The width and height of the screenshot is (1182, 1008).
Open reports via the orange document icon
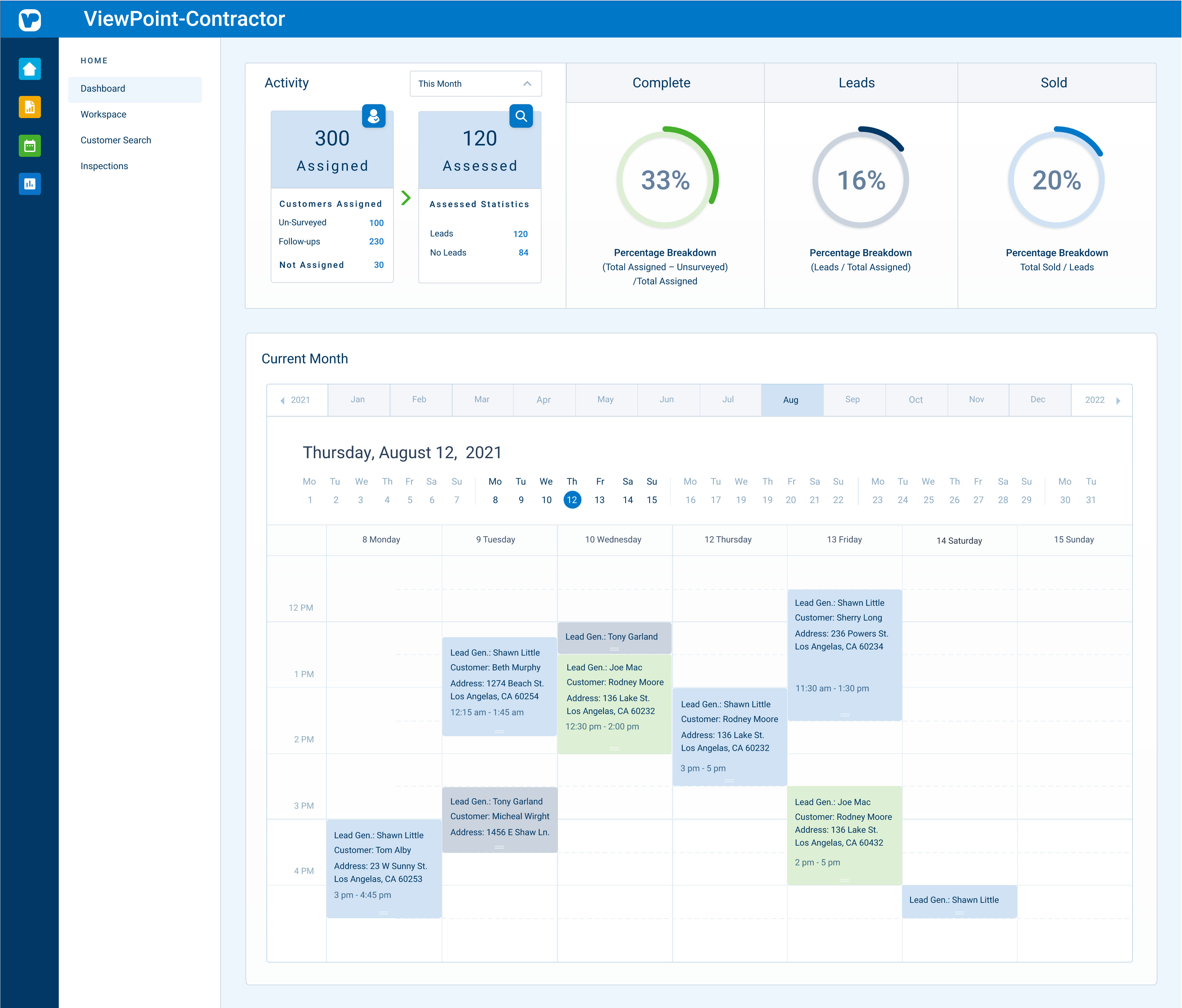pyautogui.click(x=30, y=107)
